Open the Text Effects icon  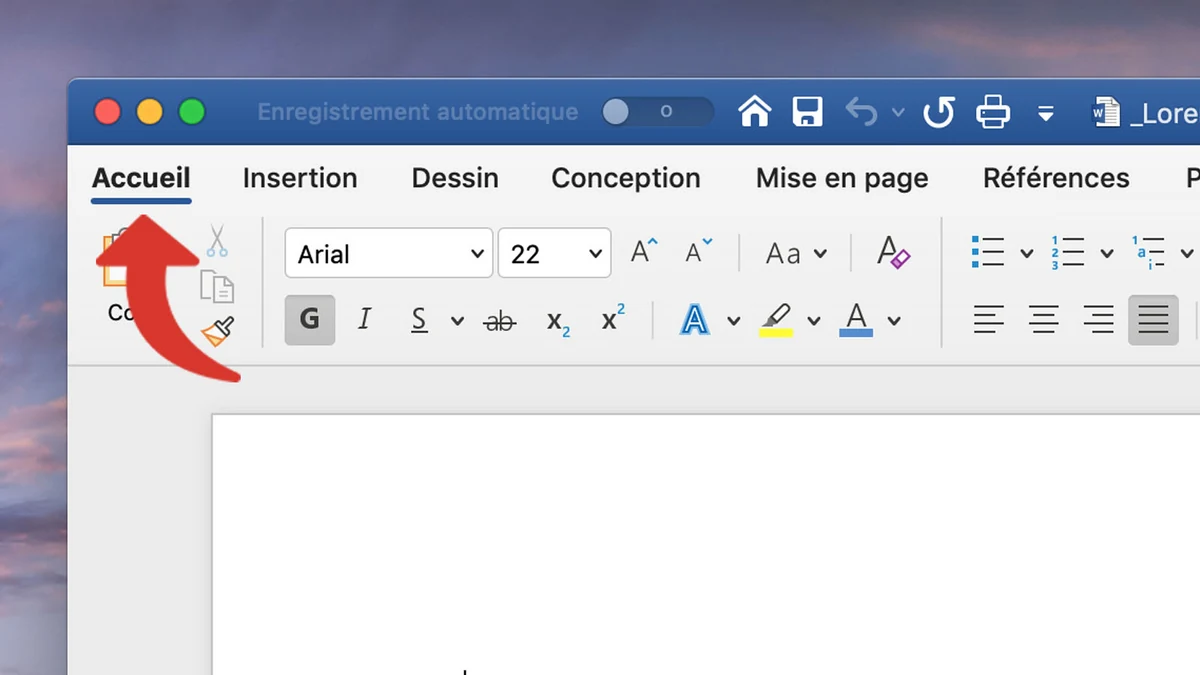696,319
